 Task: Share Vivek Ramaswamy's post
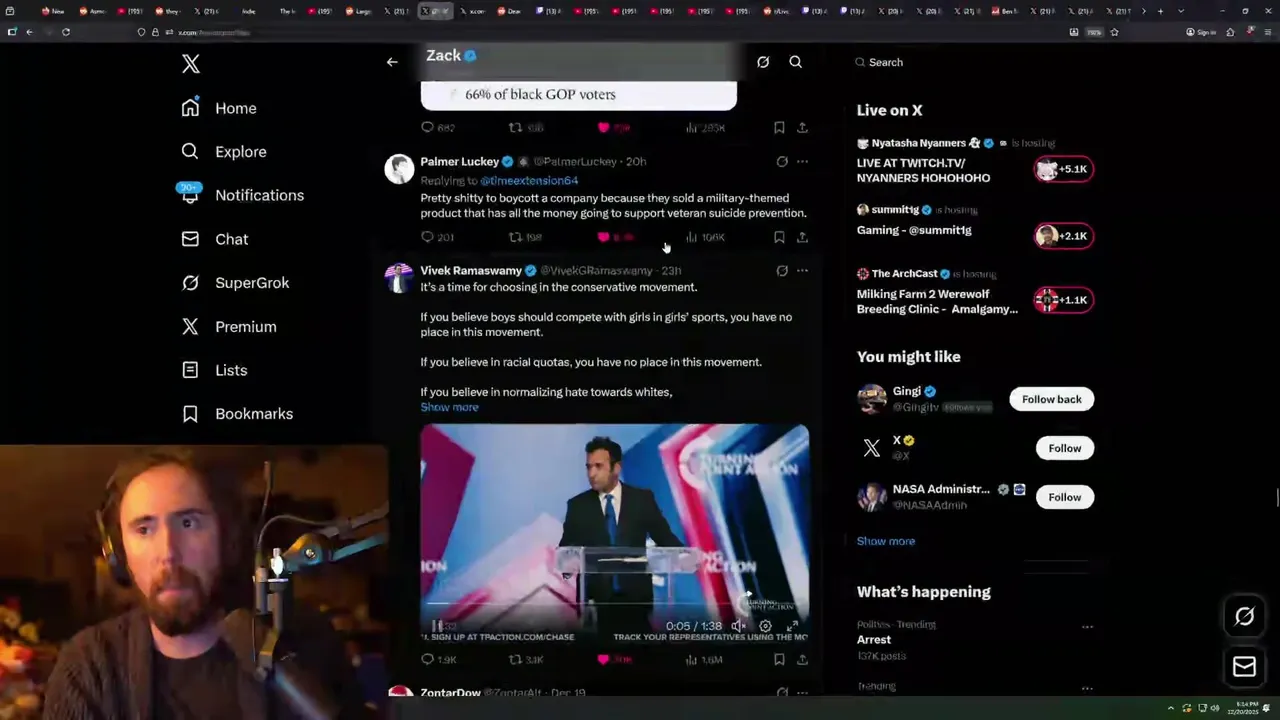pos(802,660)
